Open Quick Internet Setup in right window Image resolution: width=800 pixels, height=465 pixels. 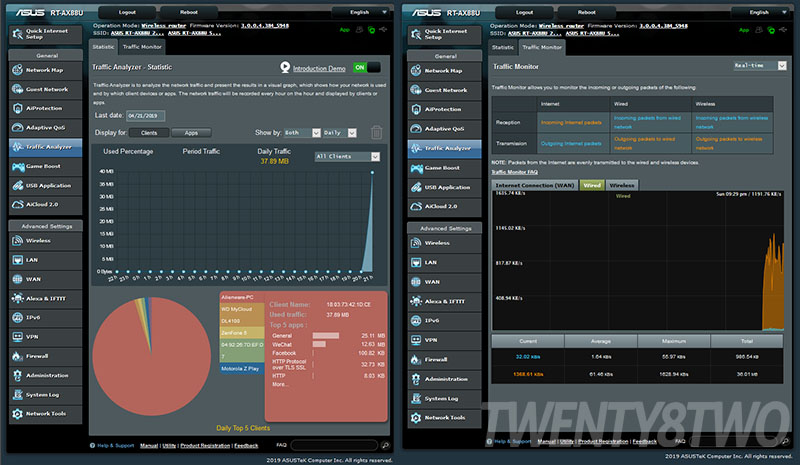coord(444,34)
